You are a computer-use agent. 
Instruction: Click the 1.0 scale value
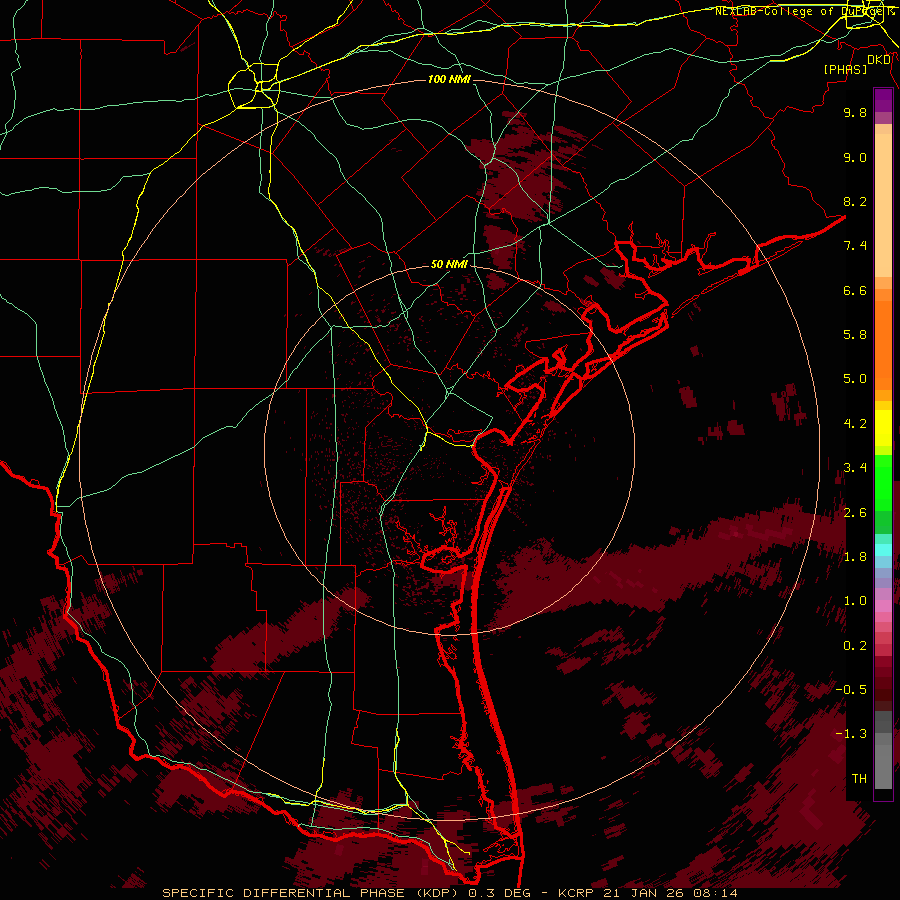[x=855, y=601]
